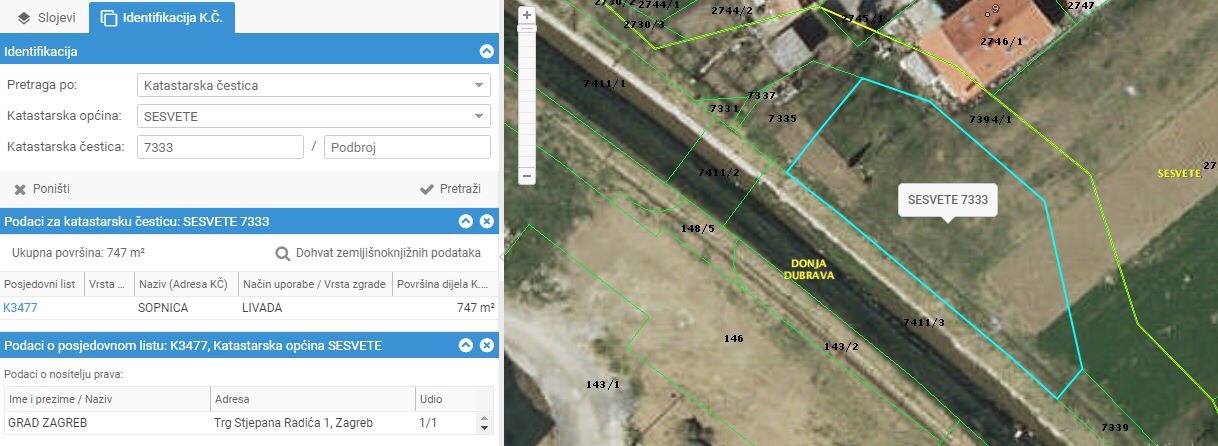Collapse the parcel data section for SESVETE 7333
This screenshot has height=446, width=1218.
click(x=466, y=221)
